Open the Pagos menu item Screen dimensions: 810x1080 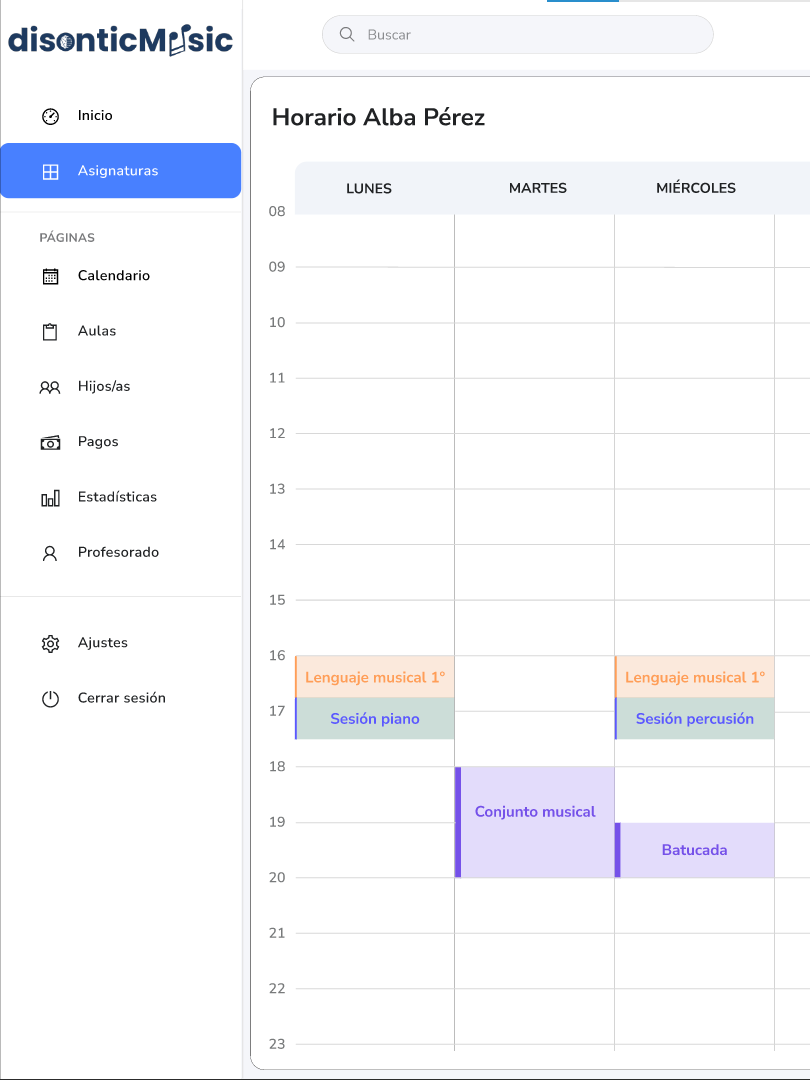click(98, 442)
